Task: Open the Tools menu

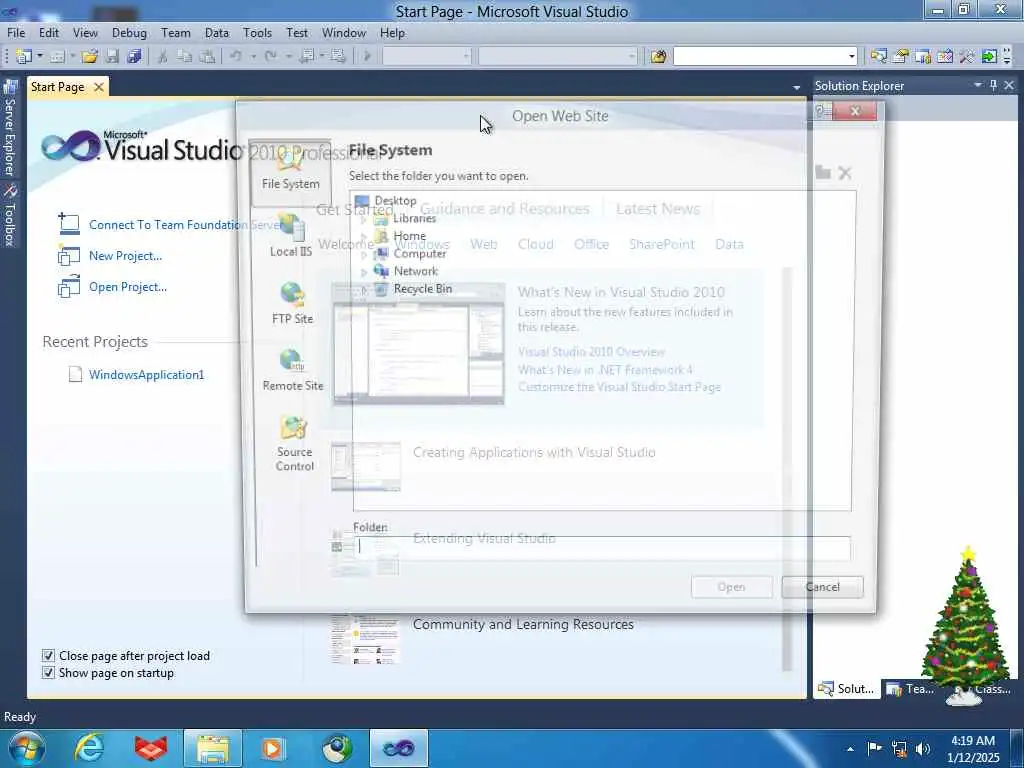Action: 257,33
